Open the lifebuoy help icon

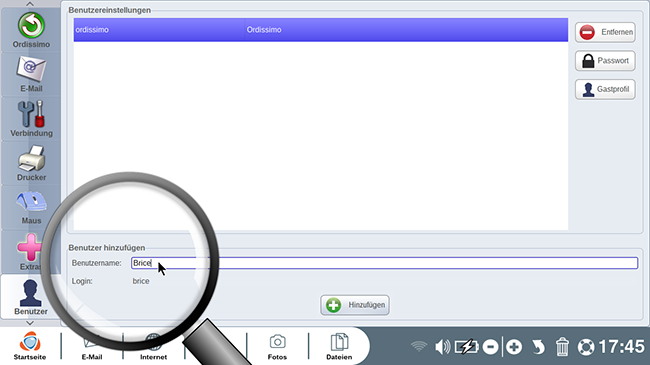coord(586,347)
